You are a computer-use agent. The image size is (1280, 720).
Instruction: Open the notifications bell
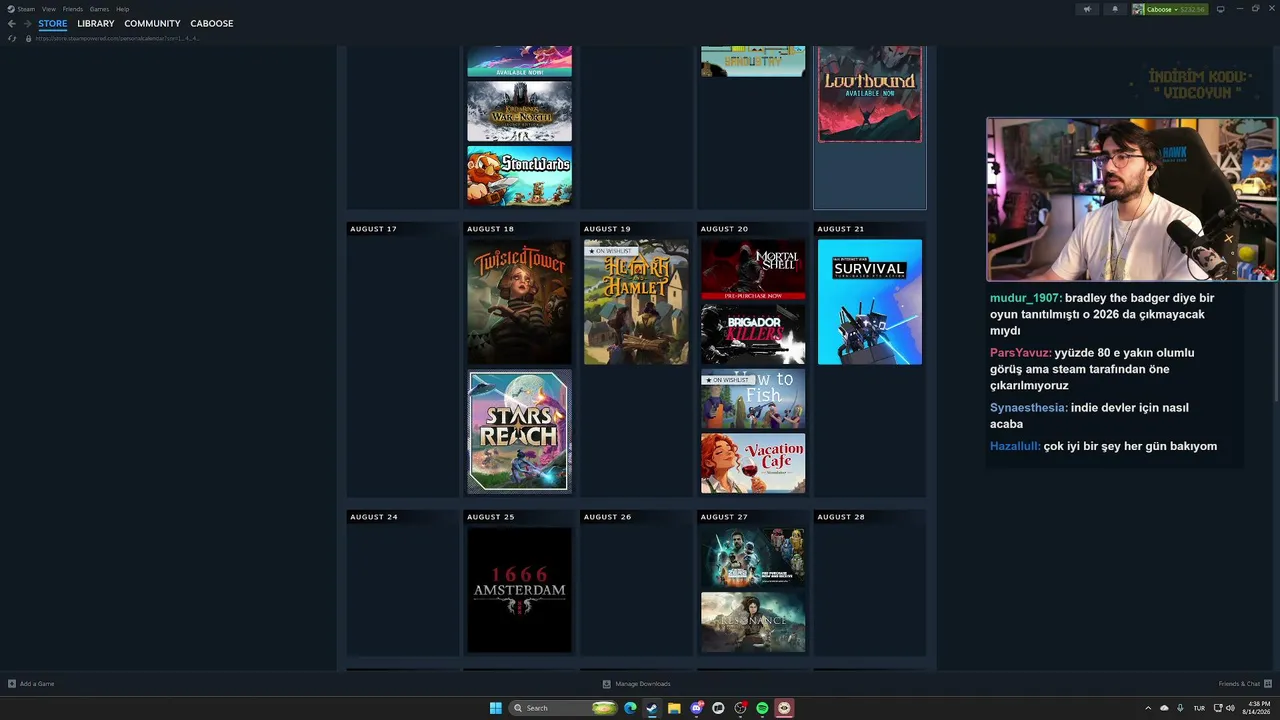point(1115,9)
